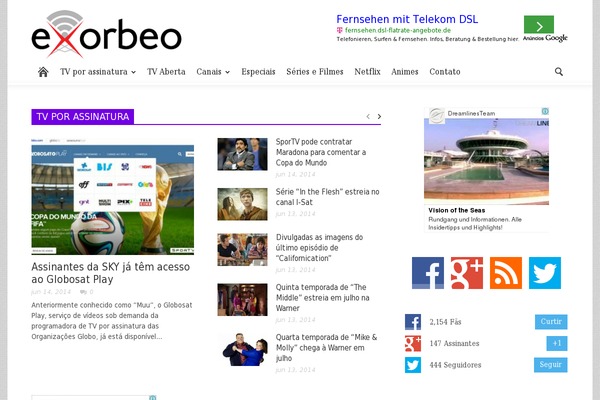Click fernsehen.dsl-flatrate-angebote.de URL
This screenshot has width=600, height=400.
[398, 30]
